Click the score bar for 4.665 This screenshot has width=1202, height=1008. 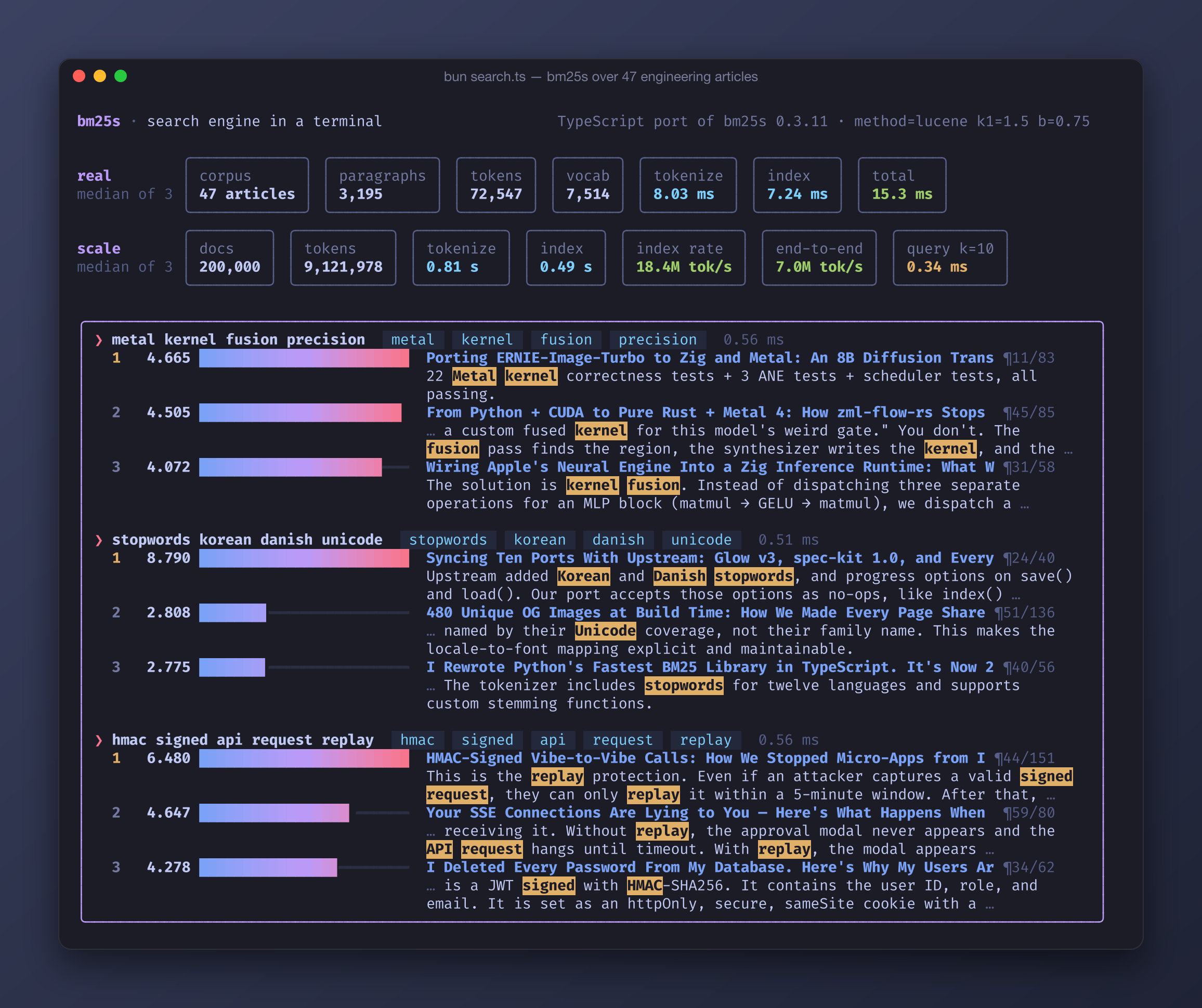(x=304, y=358)
